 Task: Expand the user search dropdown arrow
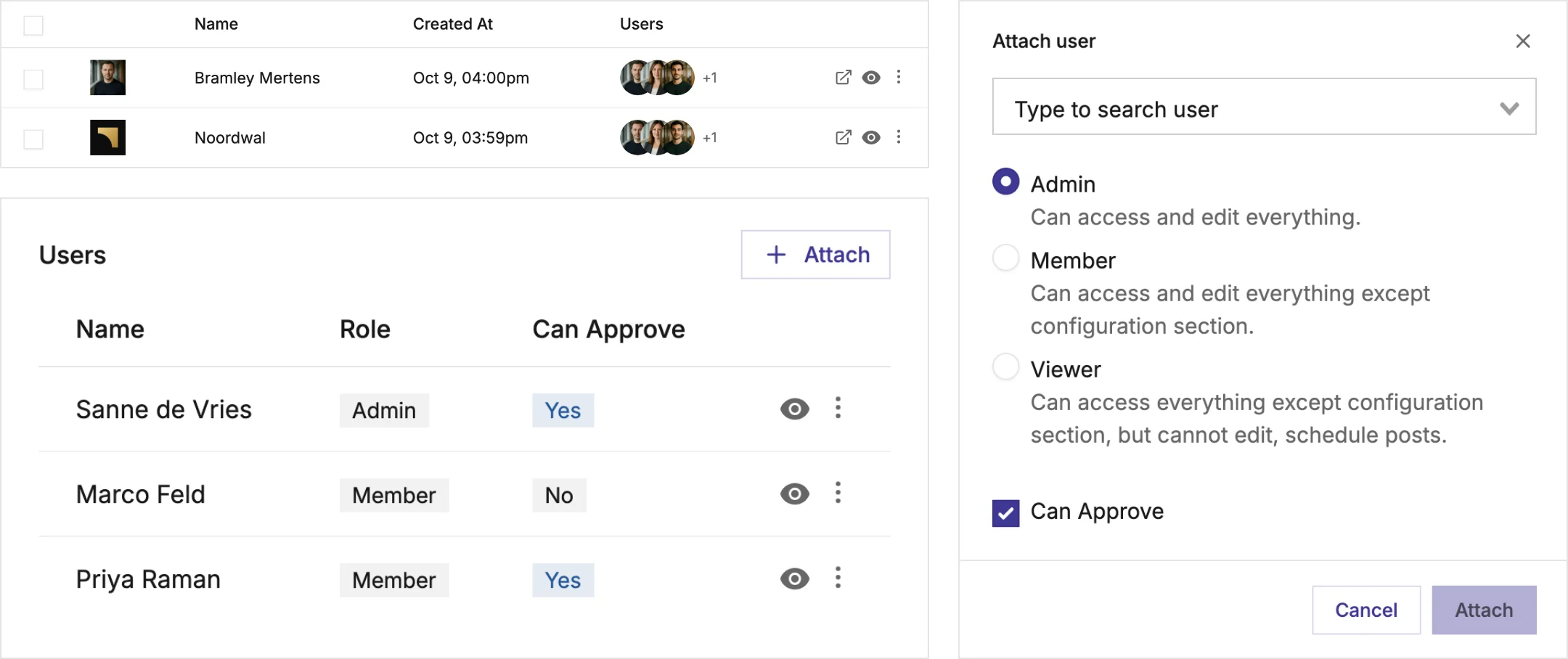(x=1509, y=109)
